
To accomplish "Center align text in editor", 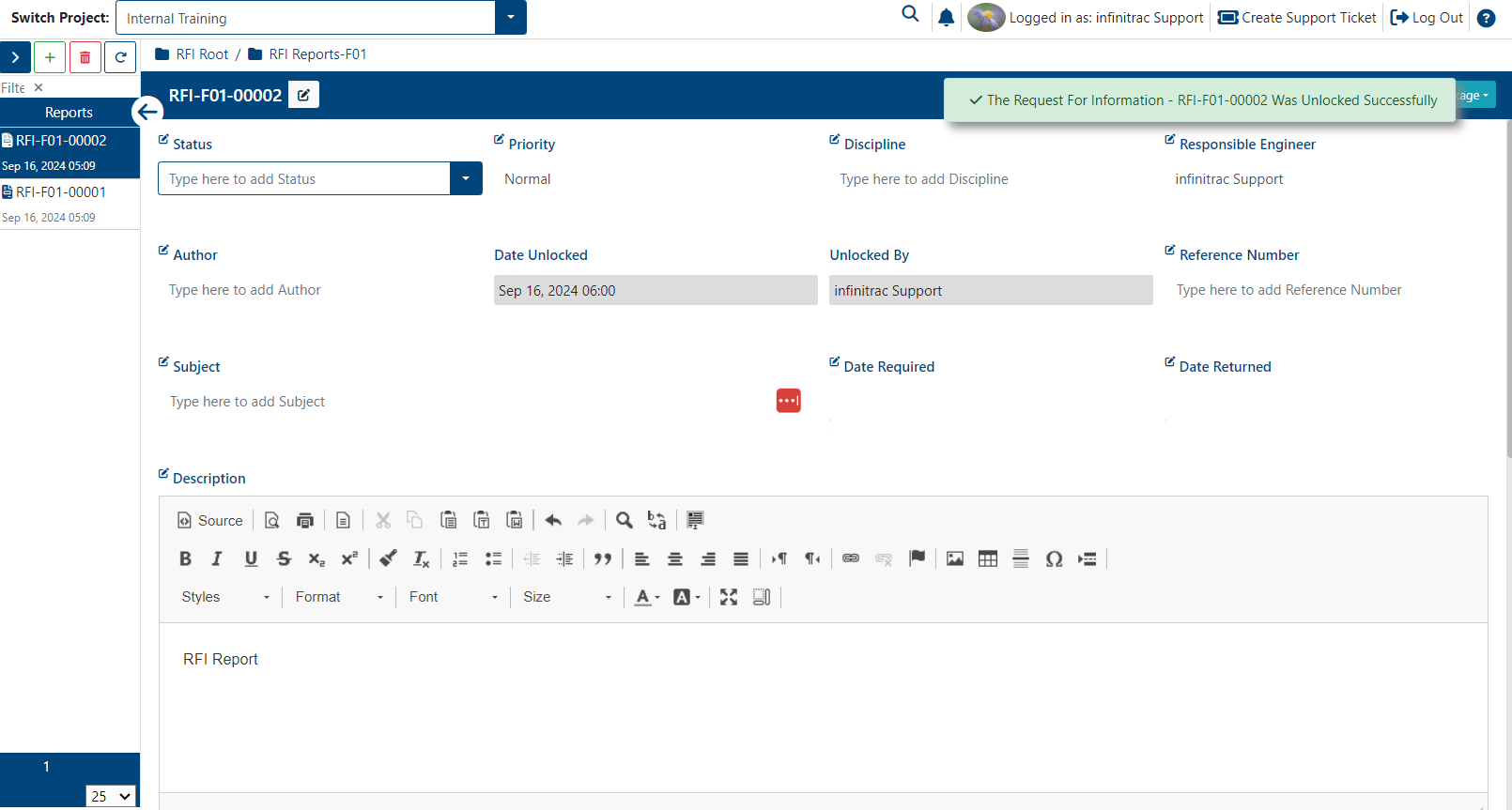I will pos(675,558).
